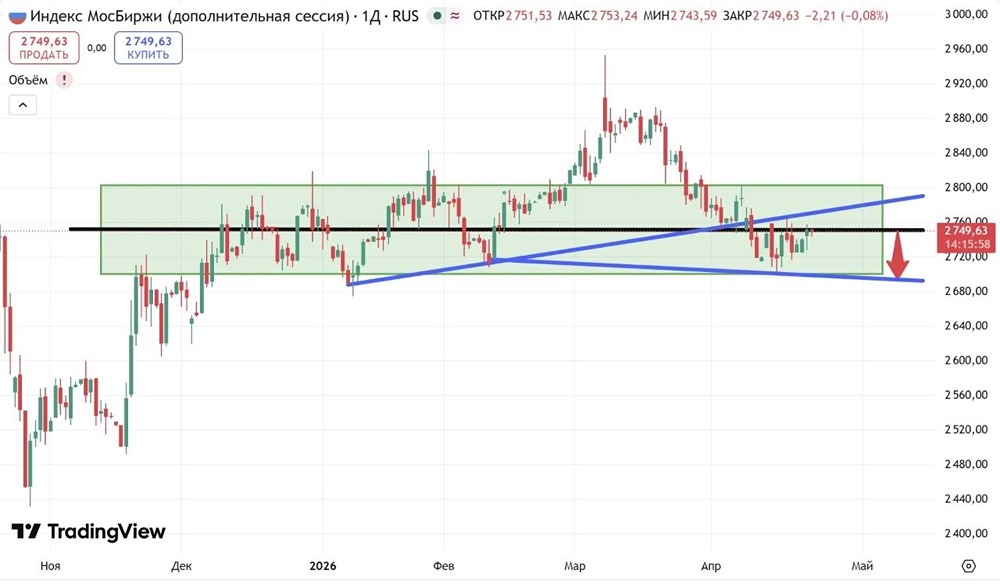Click the 2 480,00 price axis label
Viewport: 1000px width, 588px height.
tap(966, 464)
